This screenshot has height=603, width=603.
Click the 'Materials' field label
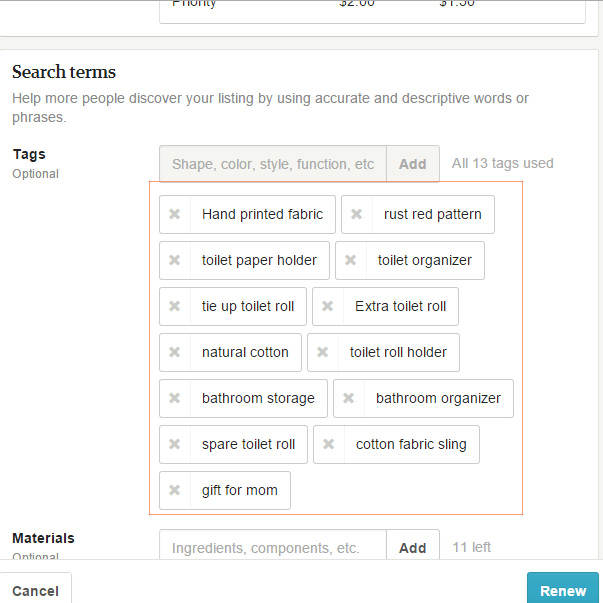[43, 538]
